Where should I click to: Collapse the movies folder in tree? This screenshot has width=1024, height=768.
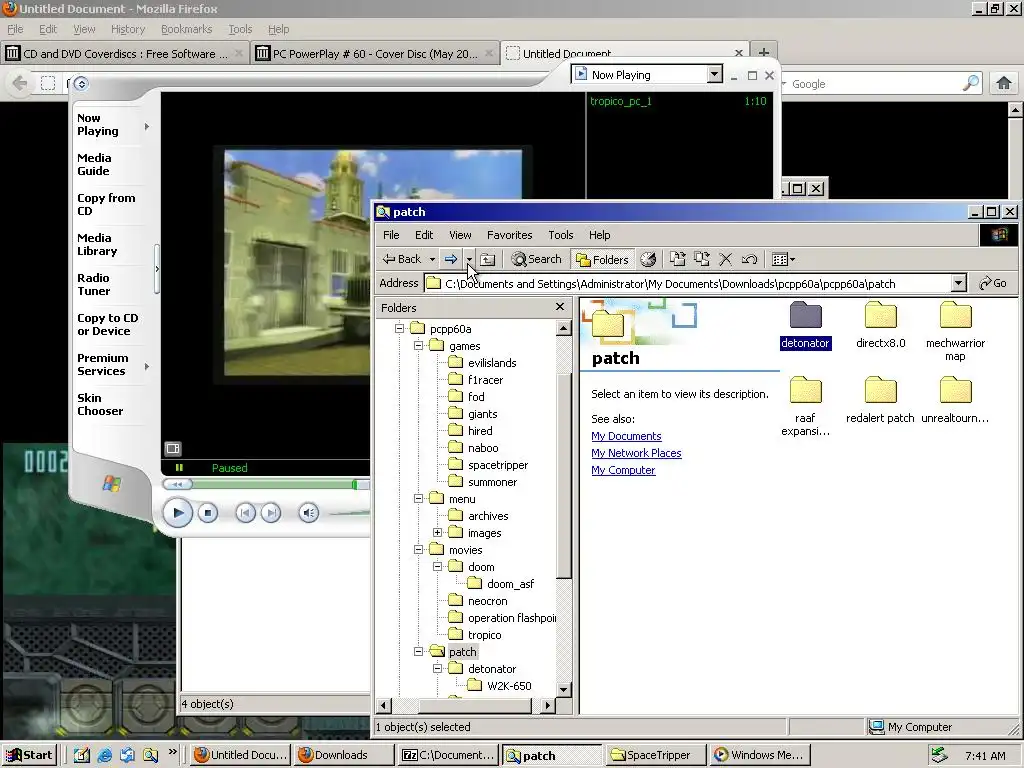pos(419,549)
